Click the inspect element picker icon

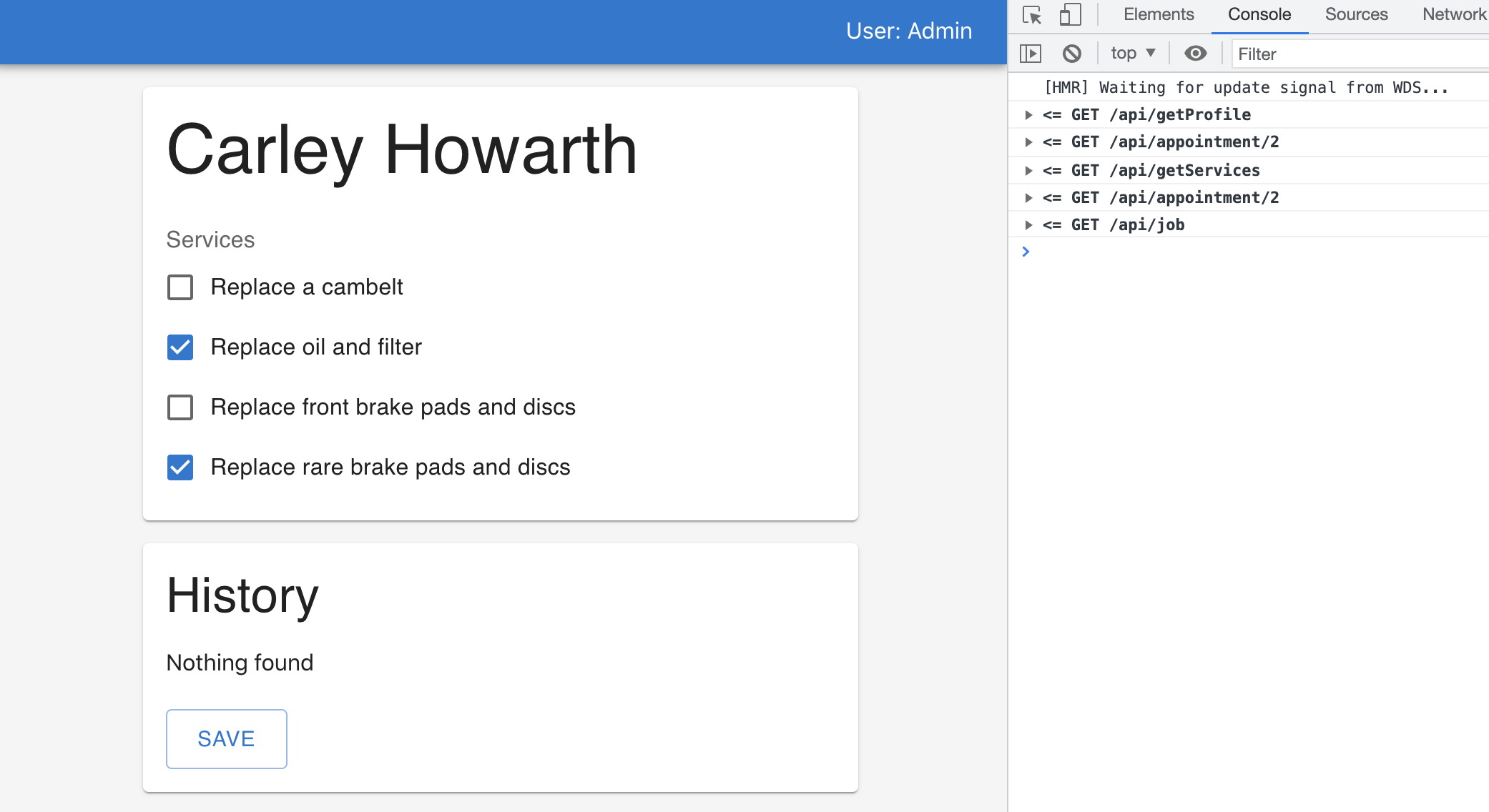pos(1032,15)
